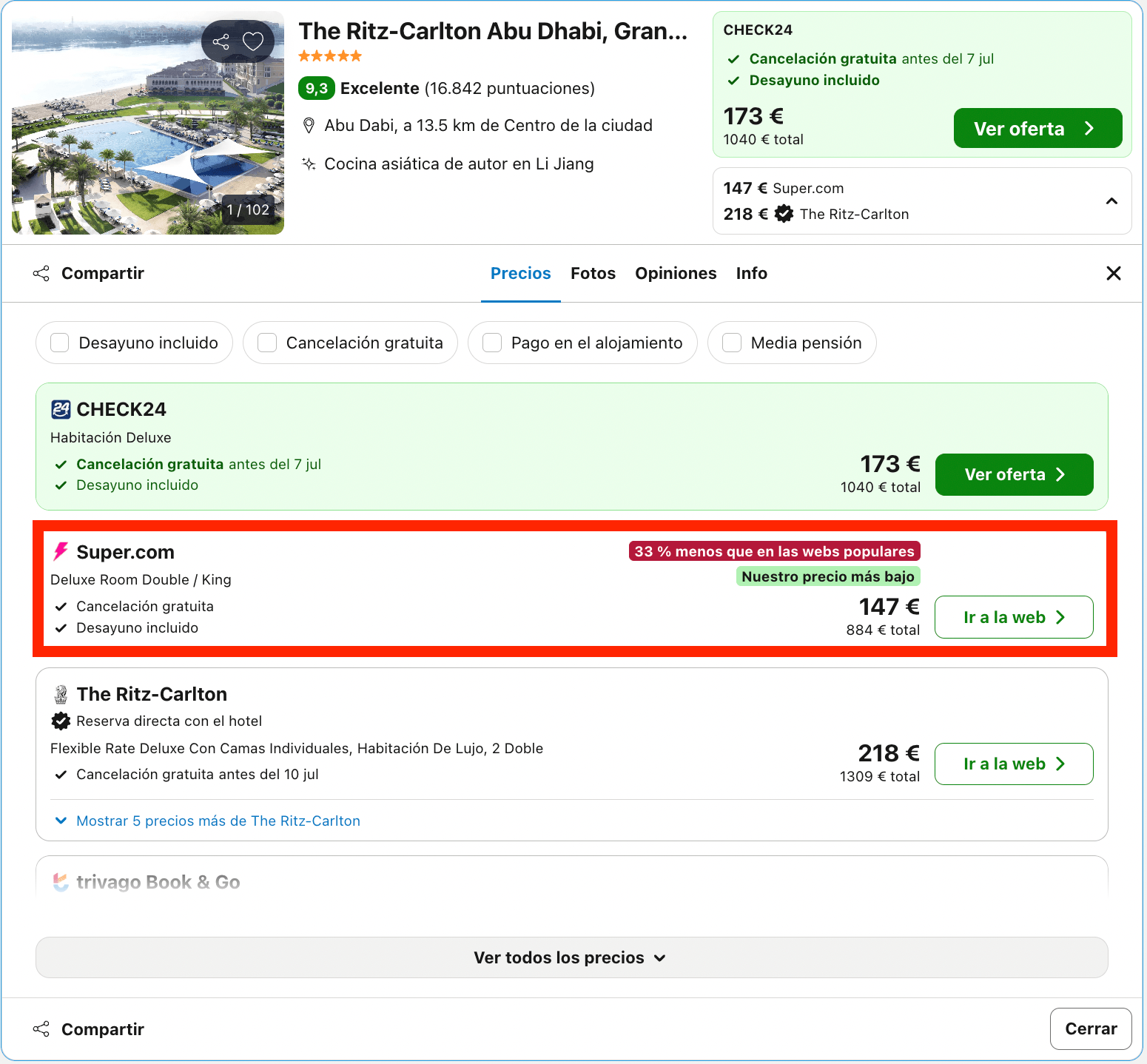Click the share icon on hotel photo

[x=221, y=41]
